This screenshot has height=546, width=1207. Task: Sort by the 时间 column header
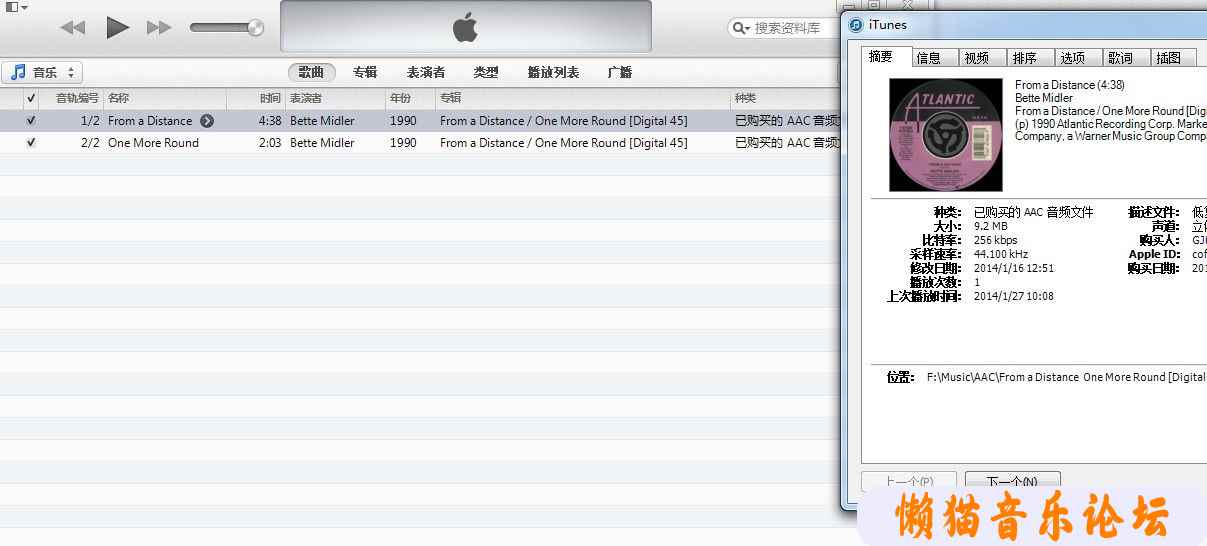click(256, 98)
